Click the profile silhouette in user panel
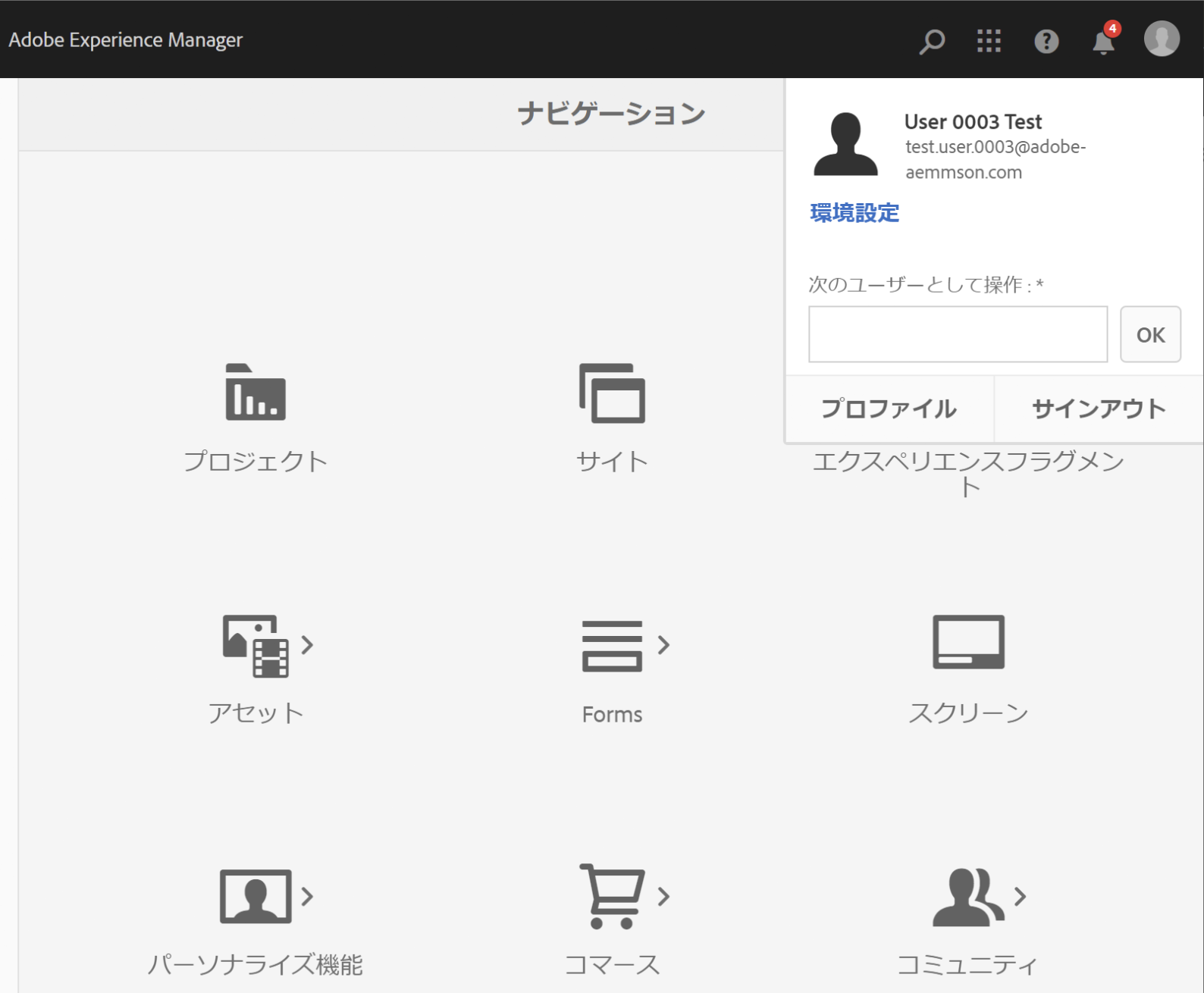1204x993 pixels. click(x=845, y=144)
